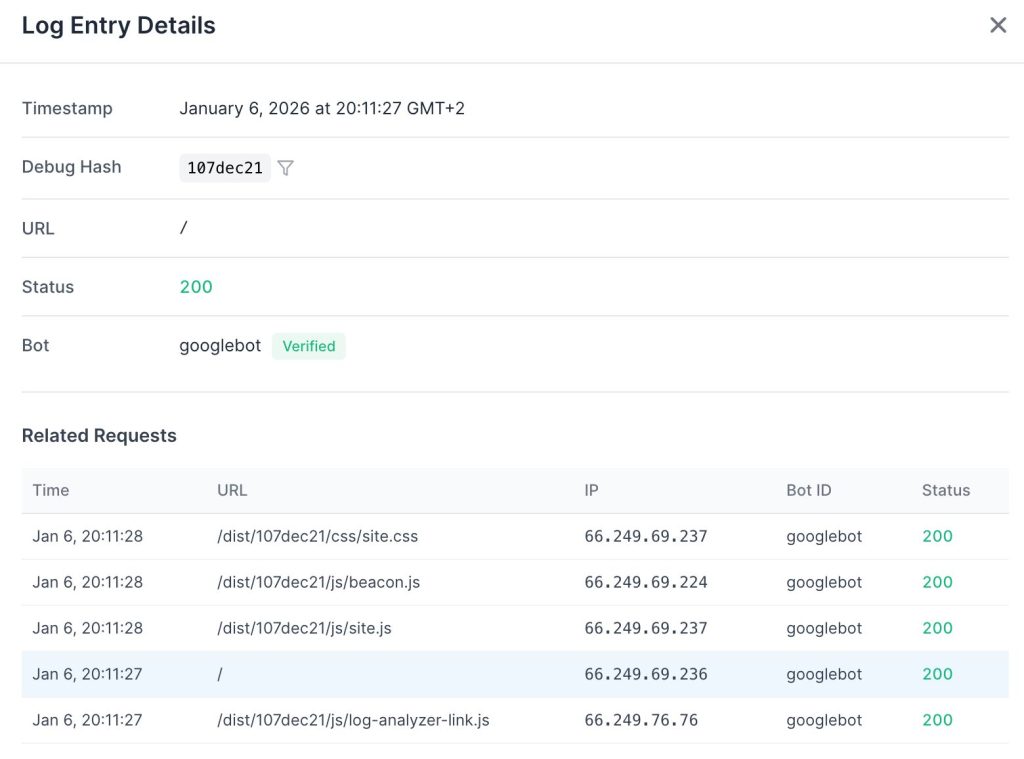This screenshot has height=759, width=1024.
Task: Click the Verified badge next to googlebot
Action: tap(308, 346)
